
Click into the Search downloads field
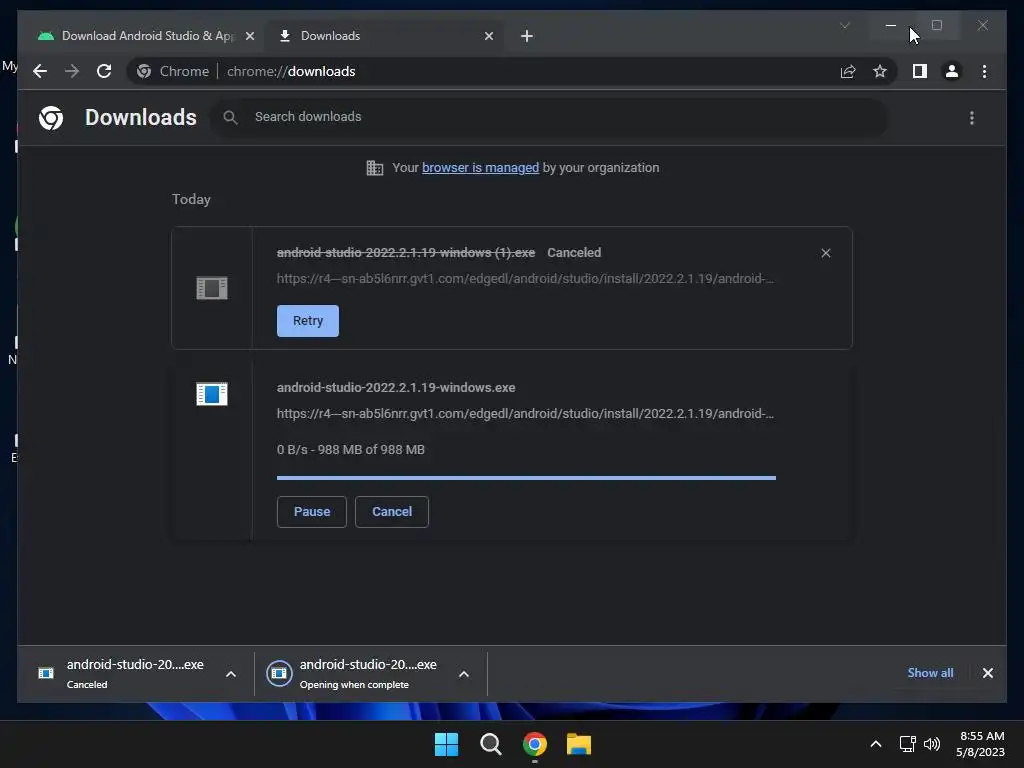point(549,117)
